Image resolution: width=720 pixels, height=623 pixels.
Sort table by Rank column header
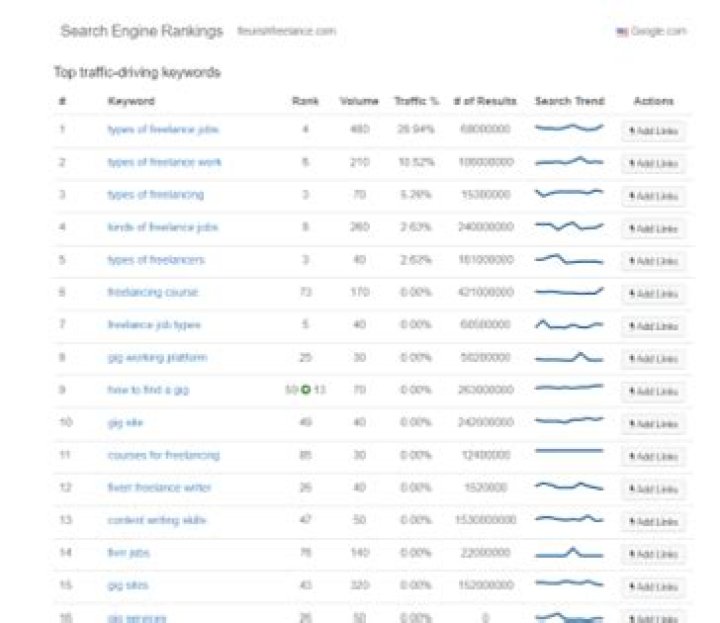click(x=305, y=101)
